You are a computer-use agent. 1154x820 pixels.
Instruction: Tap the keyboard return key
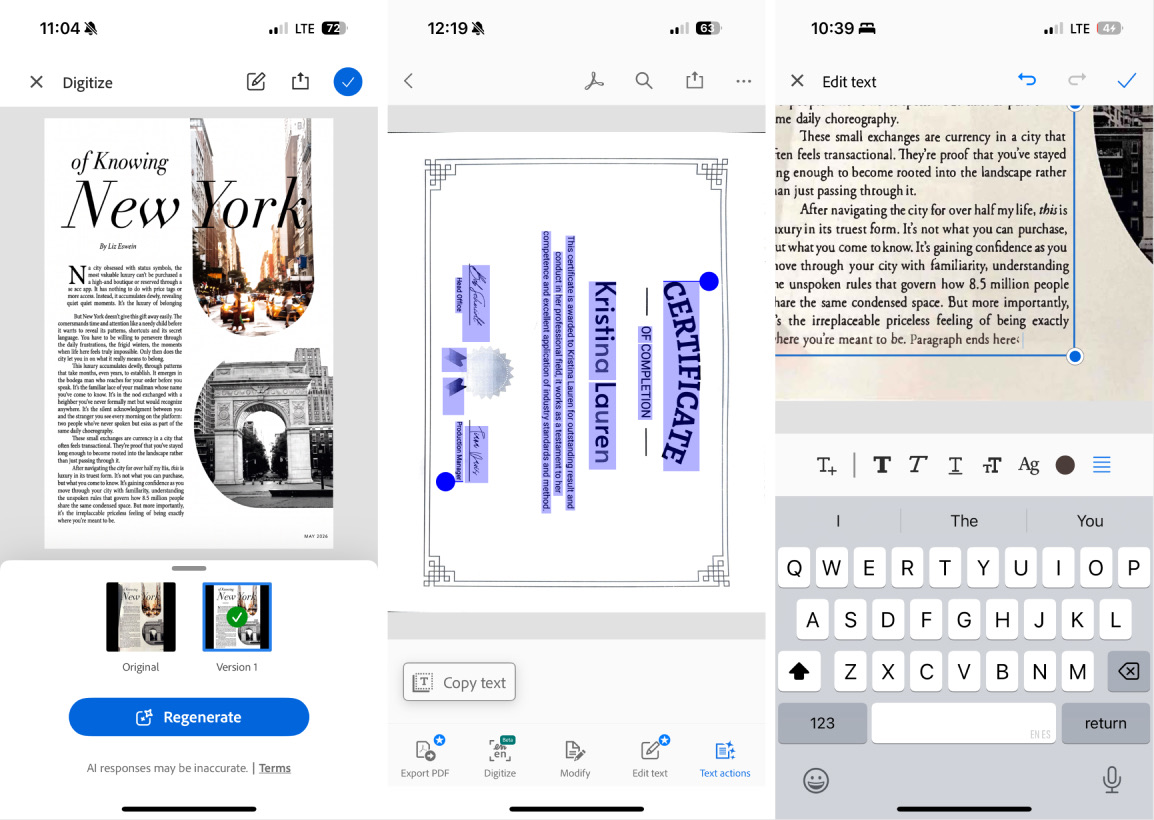click(1105, 723)
